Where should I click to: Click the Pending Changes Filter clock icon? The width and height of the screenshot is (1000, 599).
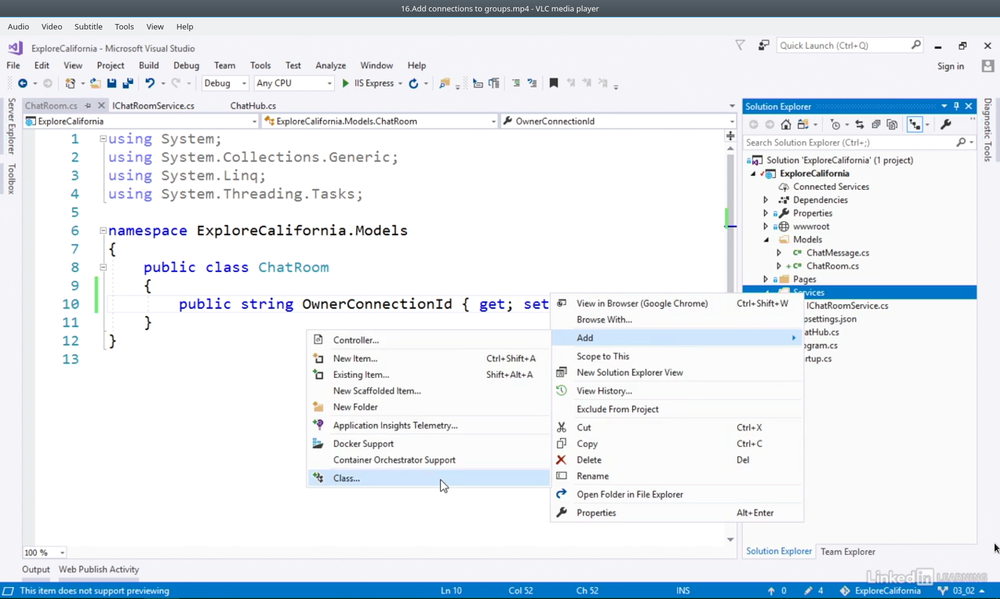click(835, 125)
